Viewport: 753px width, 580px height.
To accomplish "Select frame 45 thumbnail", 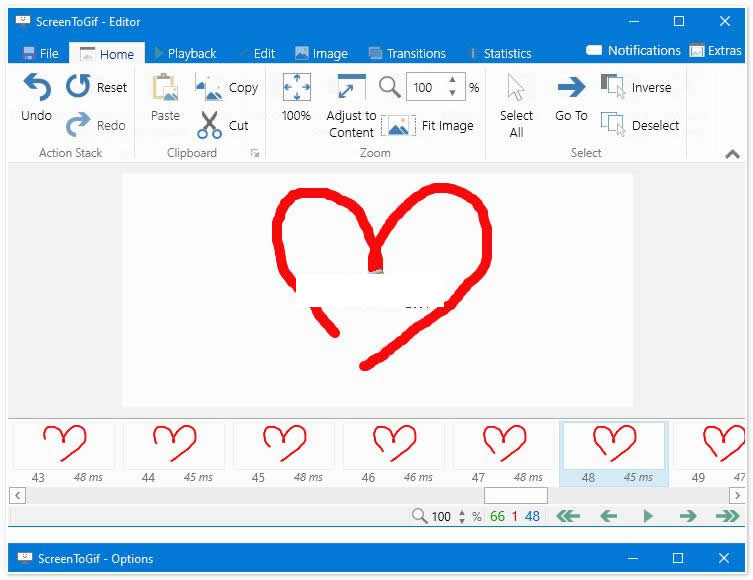I will (284, 445).
